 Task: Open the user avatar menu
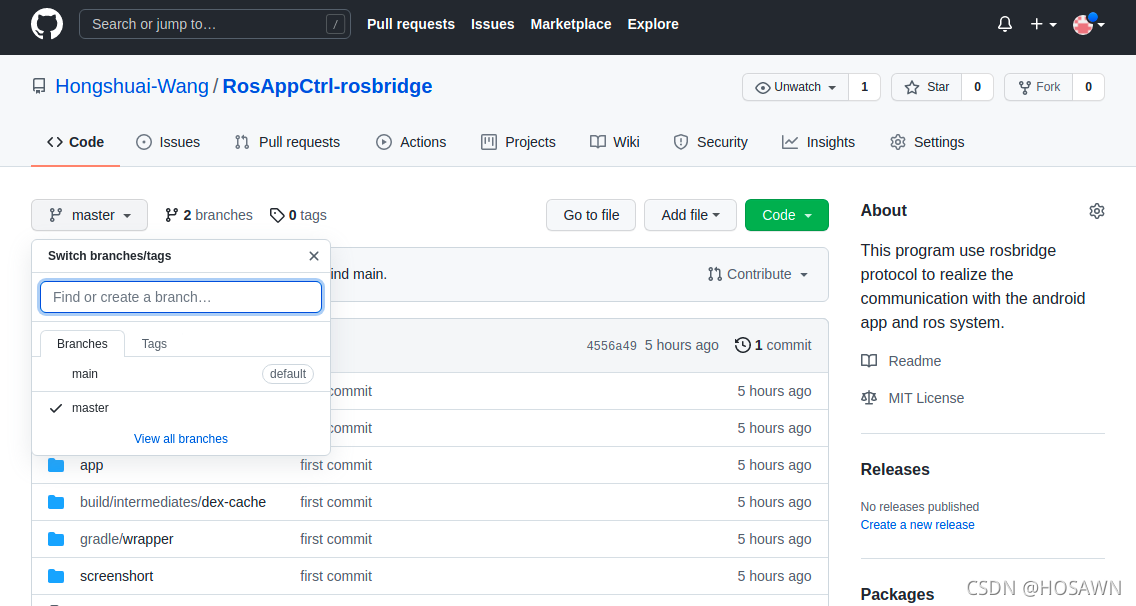coord(1088,24)
